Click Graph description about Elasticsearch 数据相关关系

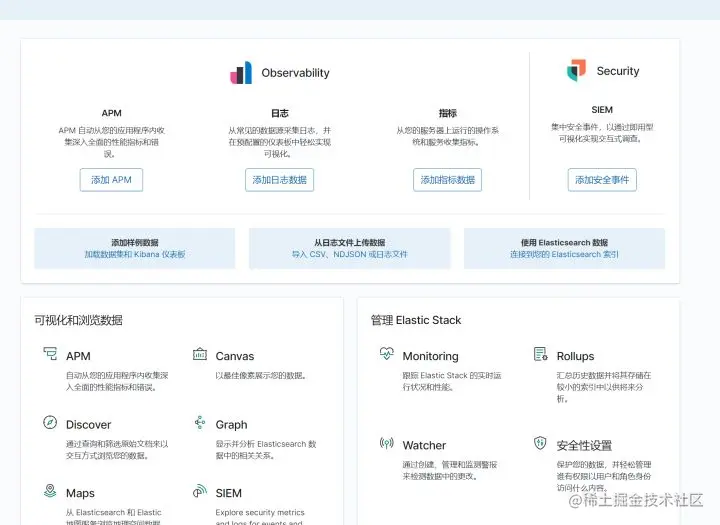click(x=266, y=450)
